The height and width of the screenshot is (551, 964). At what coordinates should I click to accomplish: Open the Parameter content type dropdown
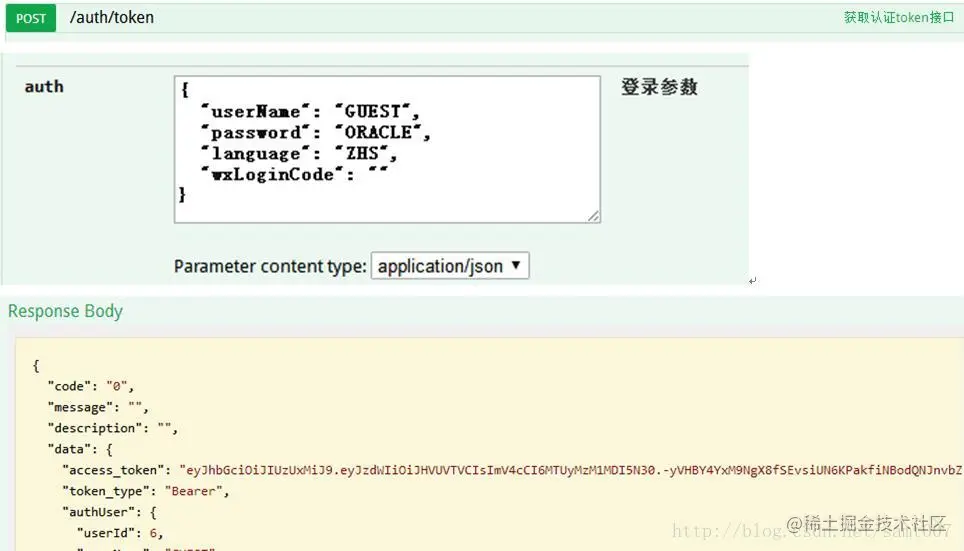point(449,266)
